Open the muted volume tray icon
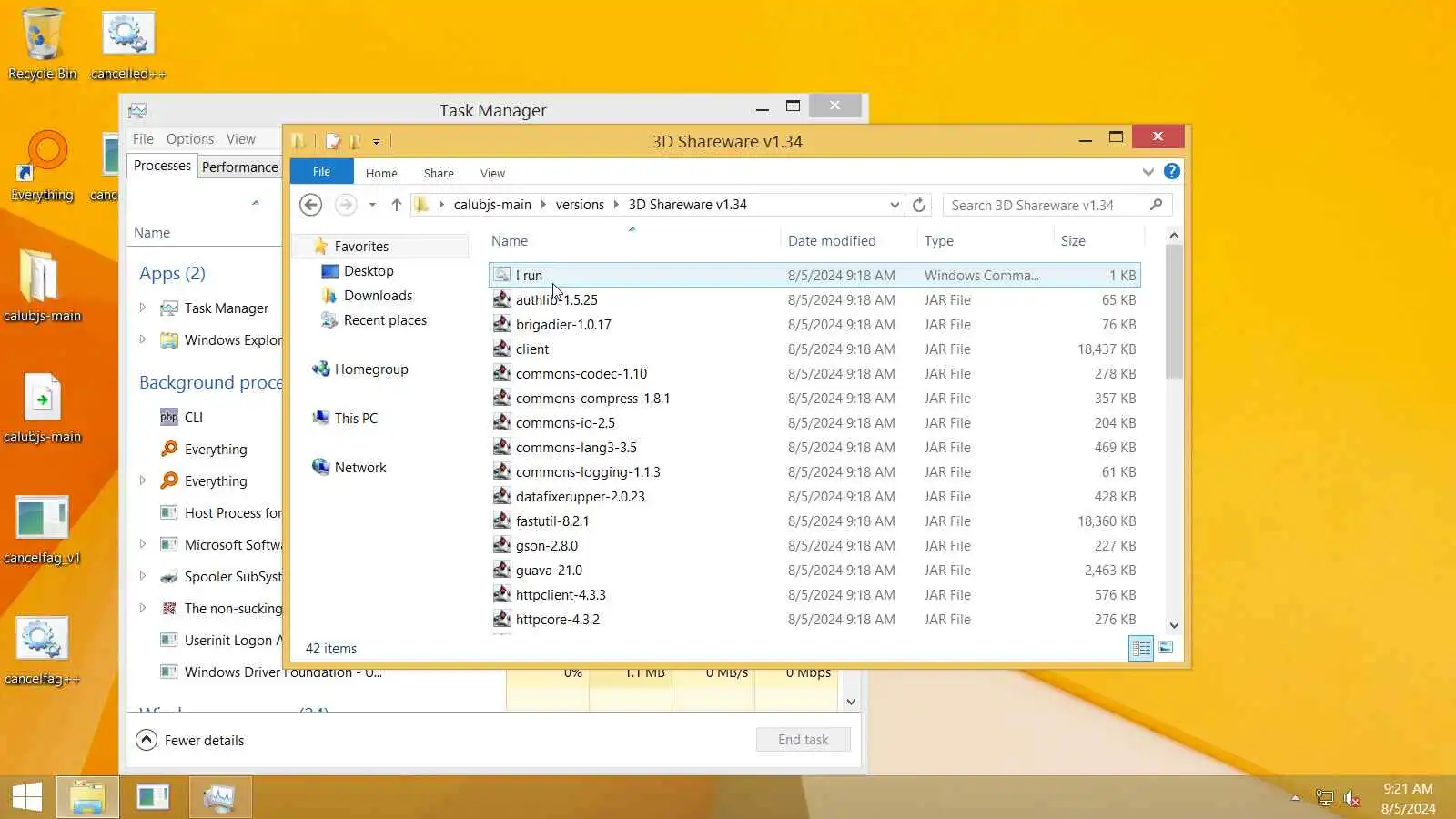This screenshot has width=1456, height=819. (1352, 799)
